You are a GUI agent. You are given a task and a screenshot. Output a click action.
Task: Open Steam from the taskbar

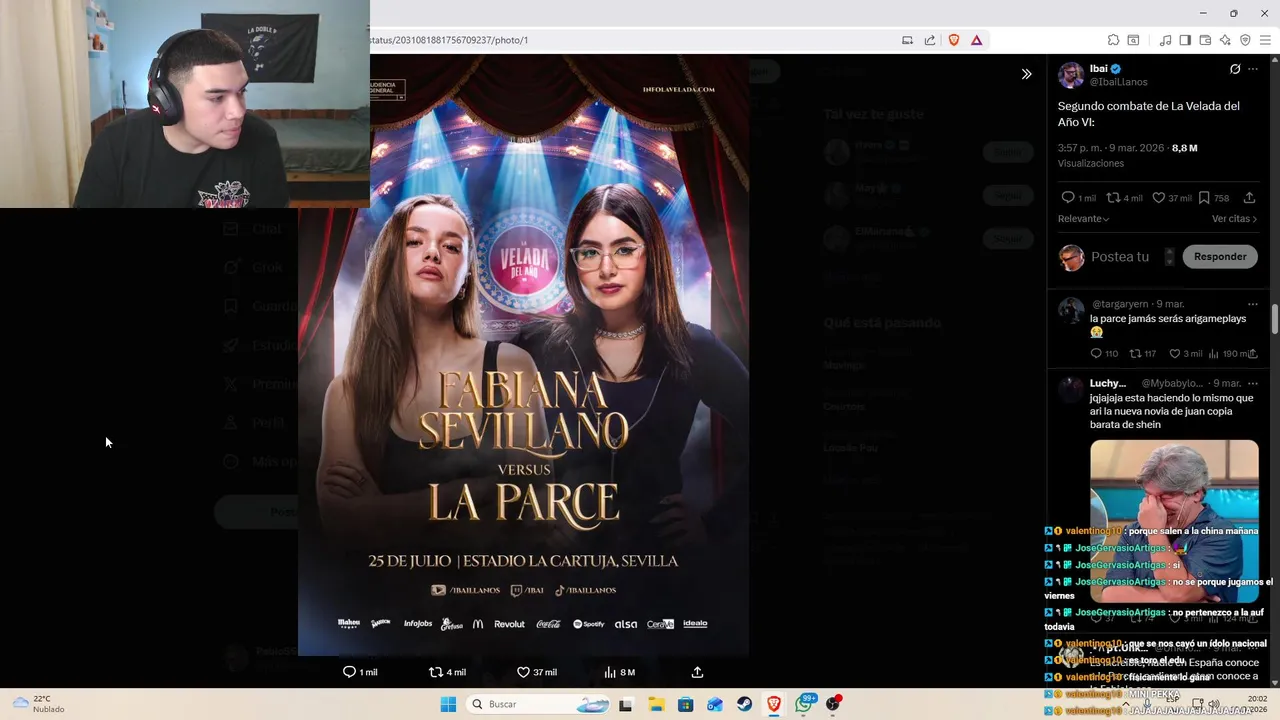tap(744, 704)
